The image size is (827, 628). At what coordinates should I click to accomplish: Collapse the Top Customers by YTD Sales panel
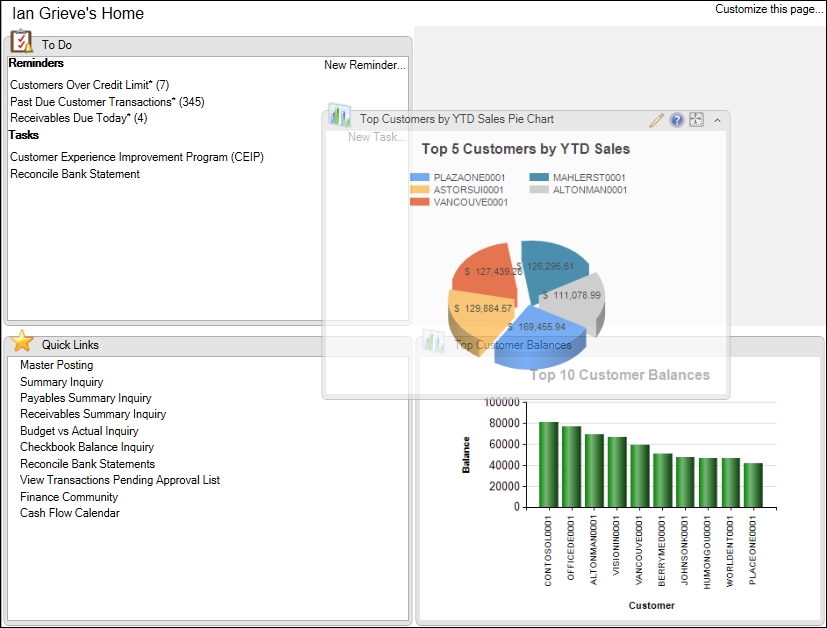coord(717,120)
